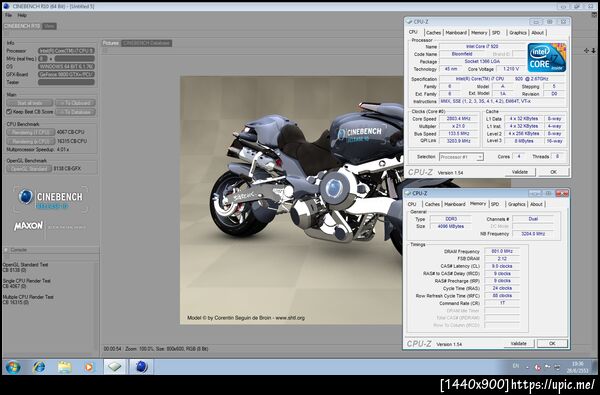Click the down arrow icon beside the cross icon at picture viewer's top right
Viewport: 600px width, 395px height.
tap(593, 51)
